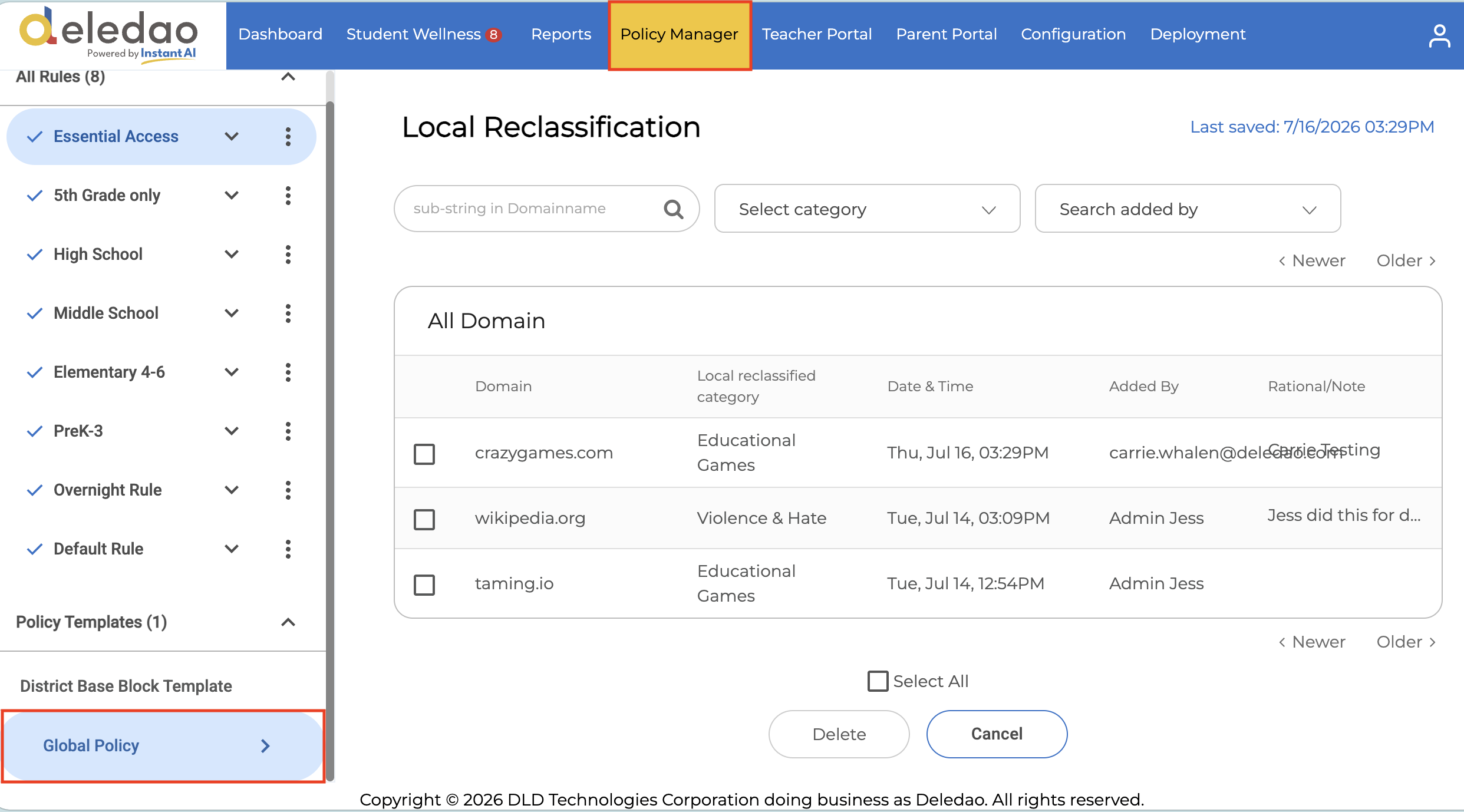Open the Middle School three-dot menu
Screen dimensions: 1464x812
[288, 313]
